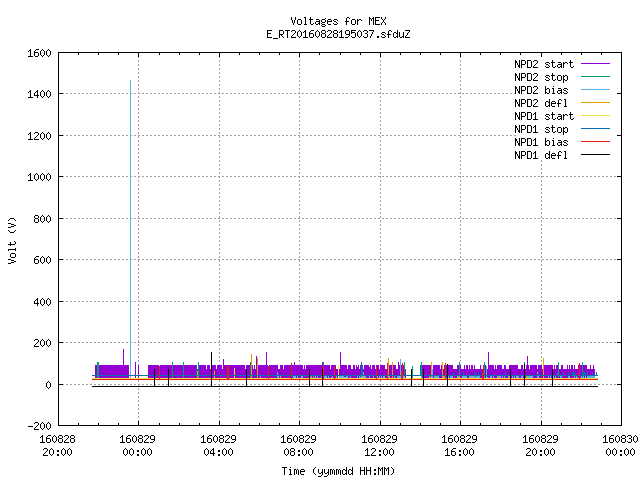
Task: Click the 'Volt (V)' y-axis title
Action: tap(12, 240)
